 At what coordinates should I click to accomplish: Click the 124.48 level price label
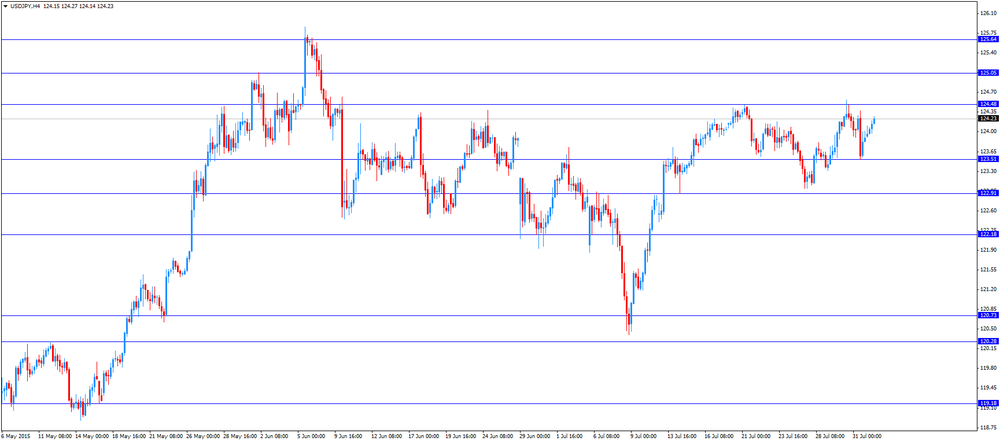(x=988, y=104)
